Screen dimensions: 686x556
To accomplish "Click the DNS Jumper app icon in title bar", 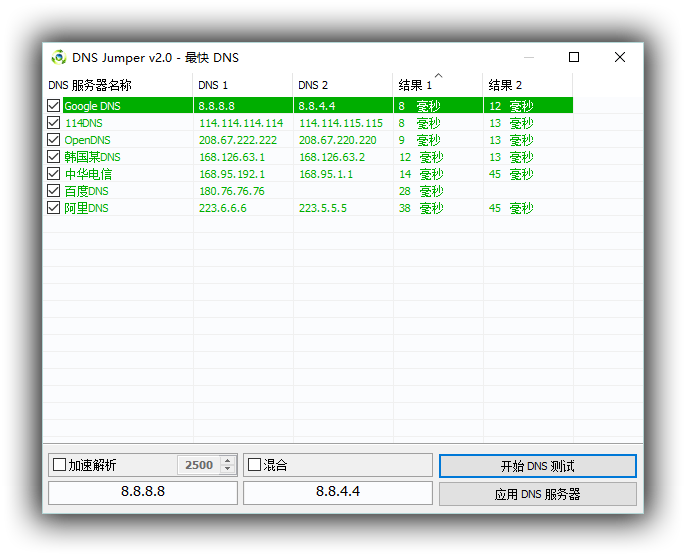I will [x=59, y=57].
